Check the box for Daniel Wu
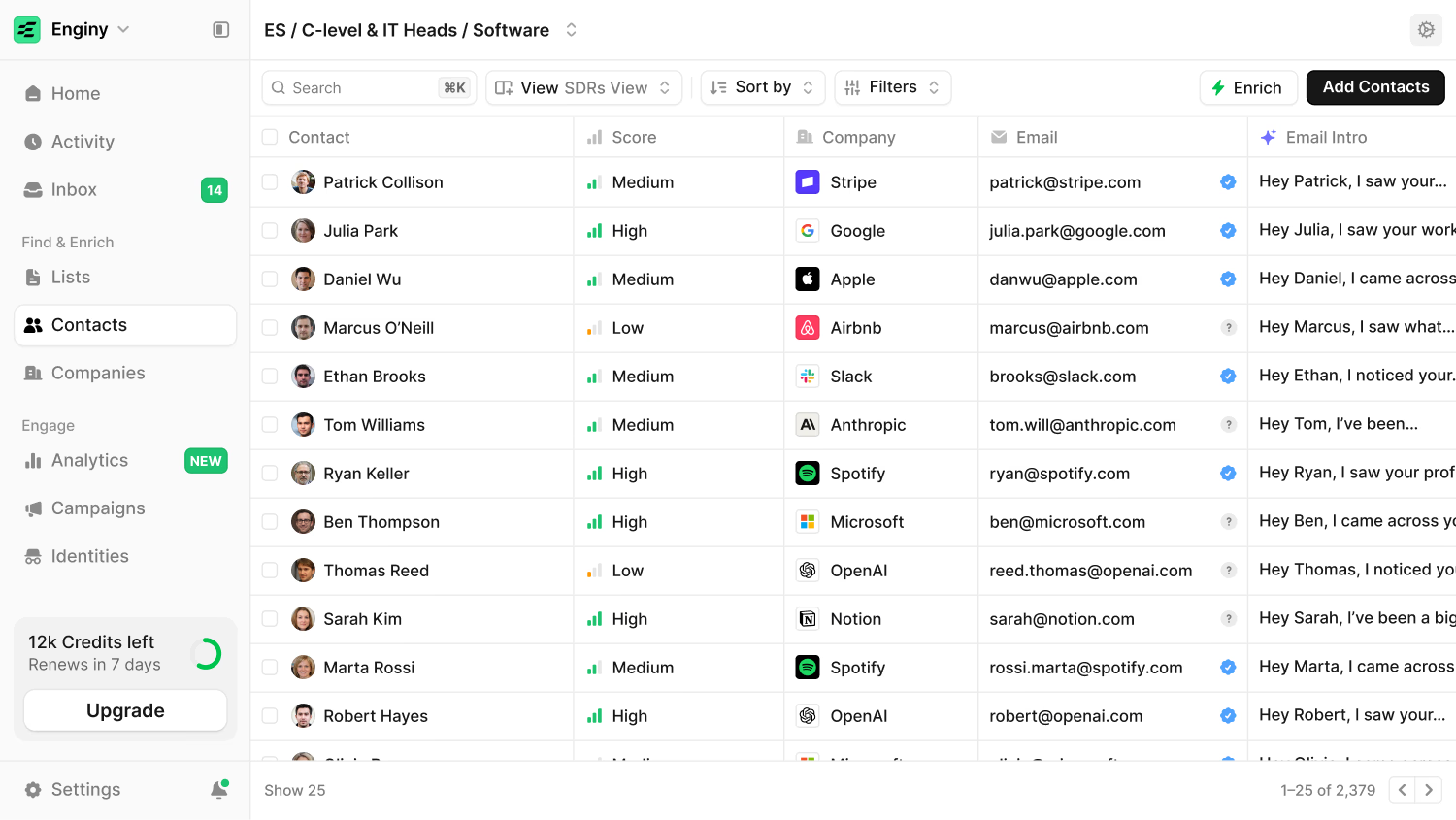 (270, 279)
